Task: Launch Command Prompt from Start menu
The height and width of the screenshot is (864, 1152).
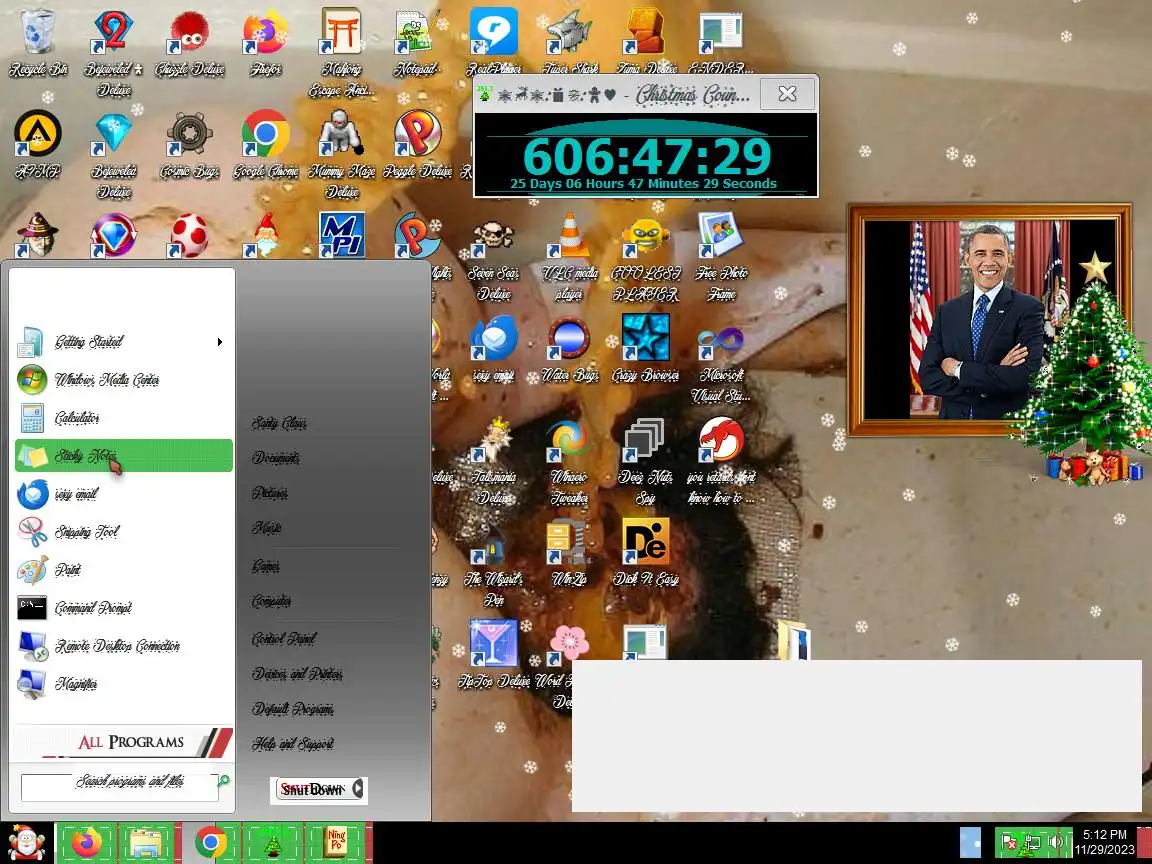Action: 123,608
